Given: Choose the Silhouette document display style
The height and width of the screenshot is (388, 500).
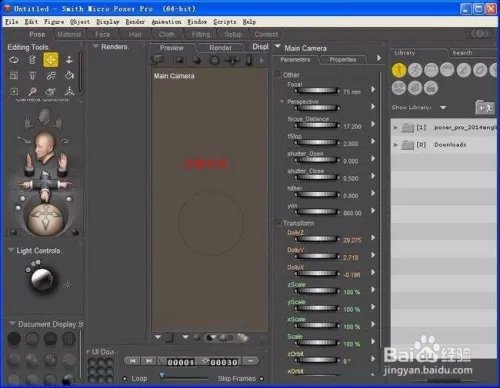Looking at the screenshot, I should tap(14, 339).
